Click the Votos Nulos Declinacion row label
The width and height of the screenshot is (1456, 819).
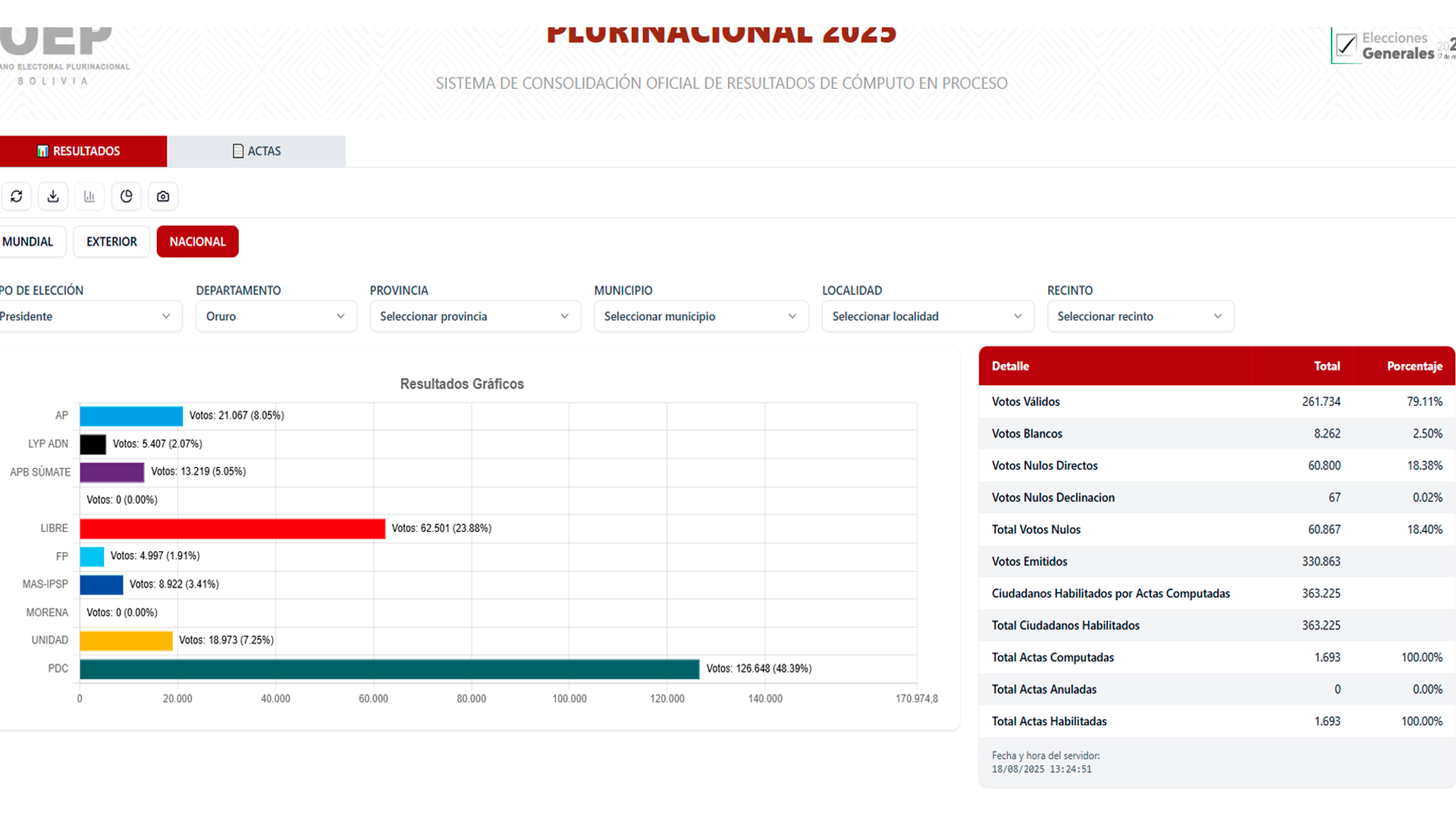(x=1053, y=497)
